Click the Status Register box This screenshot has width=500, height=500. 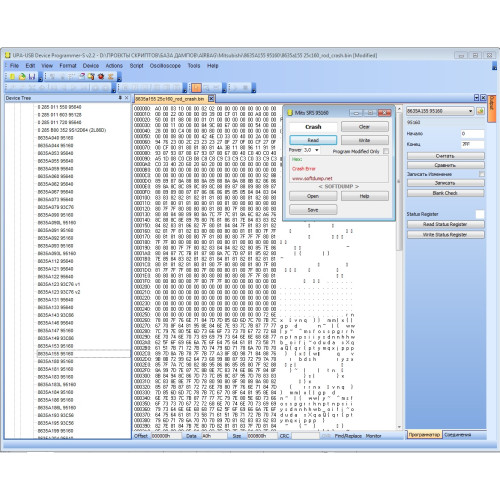pos(480,214)
